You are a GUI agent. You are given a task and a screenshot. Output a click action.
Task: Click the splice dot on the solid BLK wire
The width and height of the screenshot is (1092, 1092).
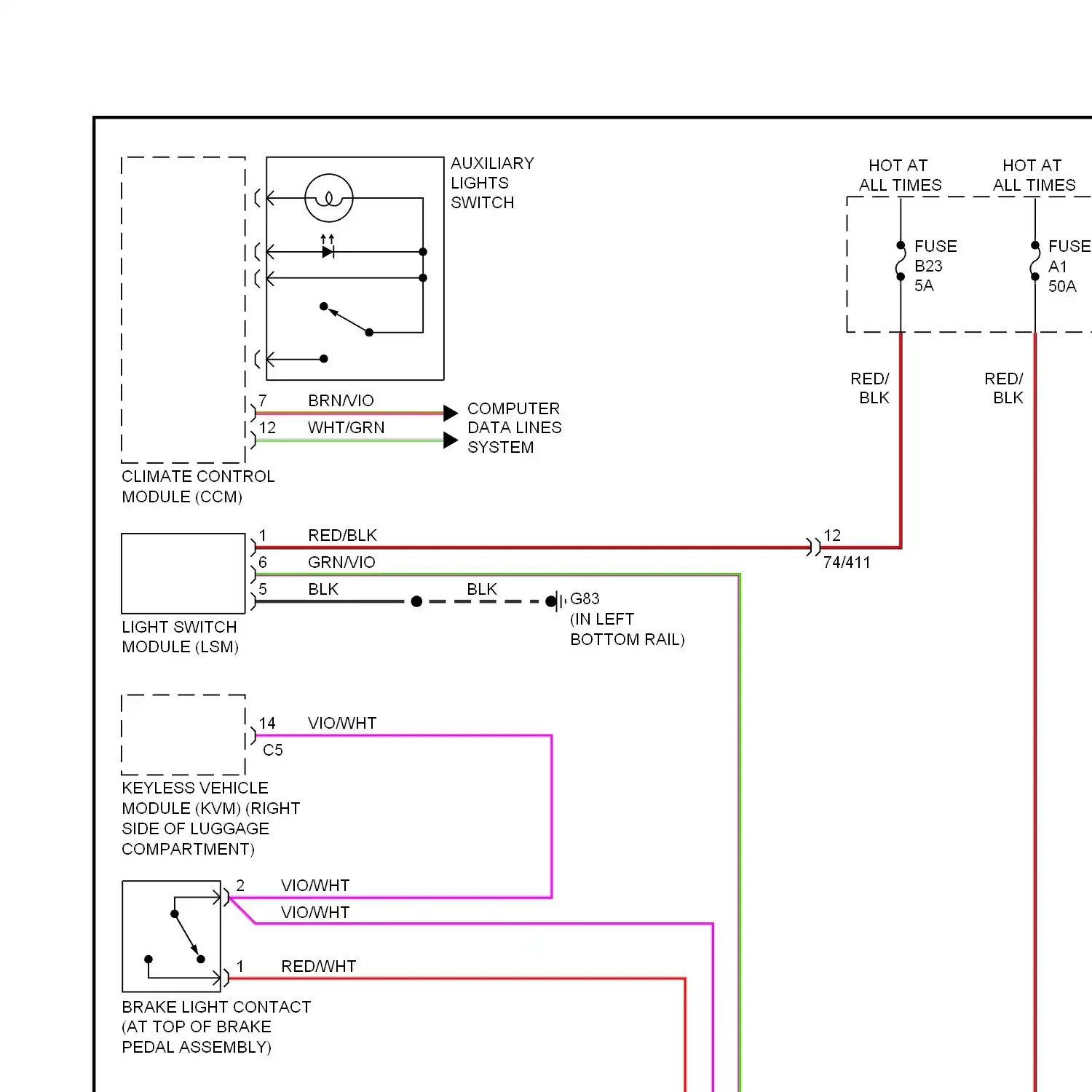coord(416,601)
